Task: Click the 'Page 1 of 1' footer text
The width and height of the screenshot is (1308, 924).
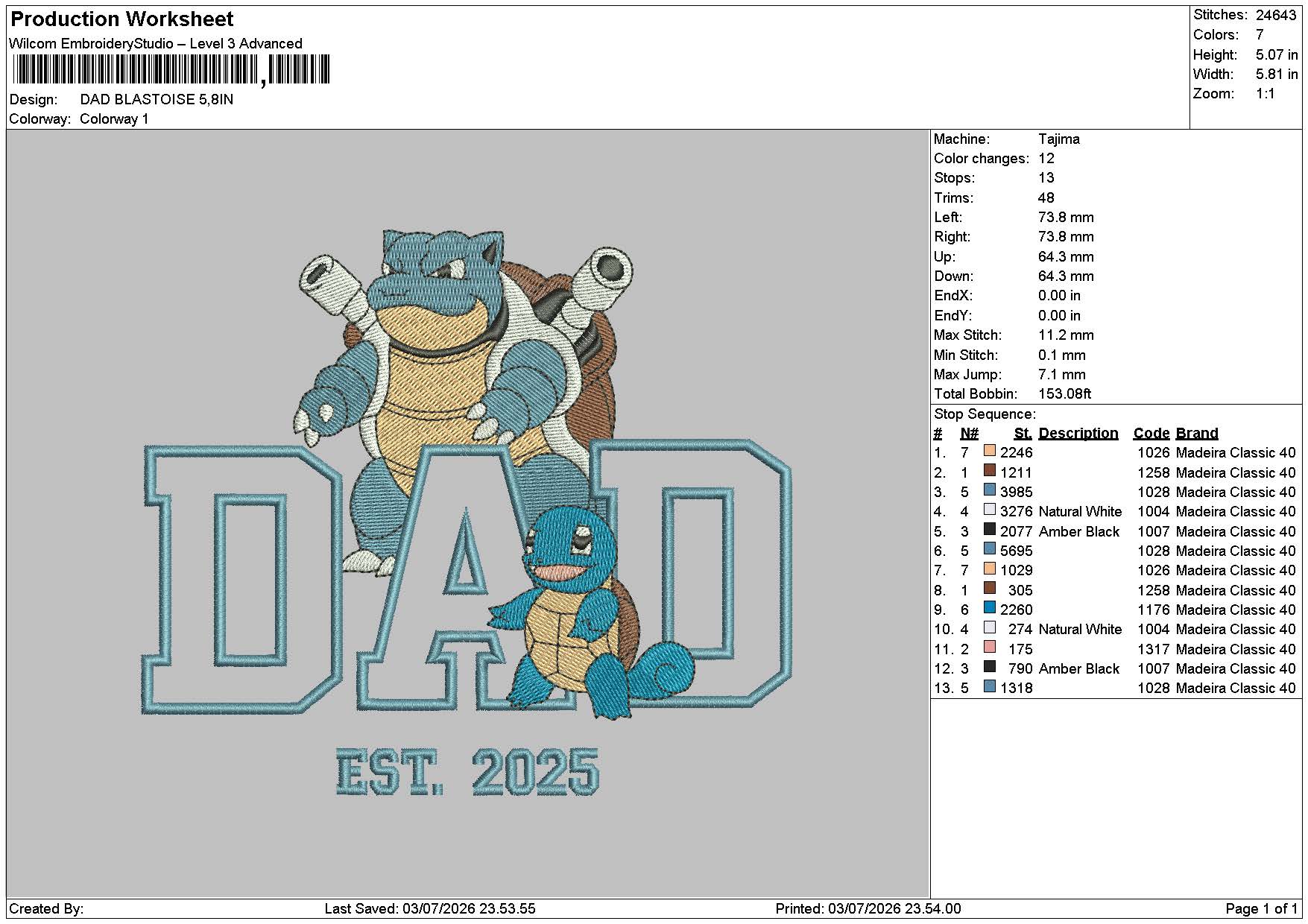Action: coord(1261,908)
